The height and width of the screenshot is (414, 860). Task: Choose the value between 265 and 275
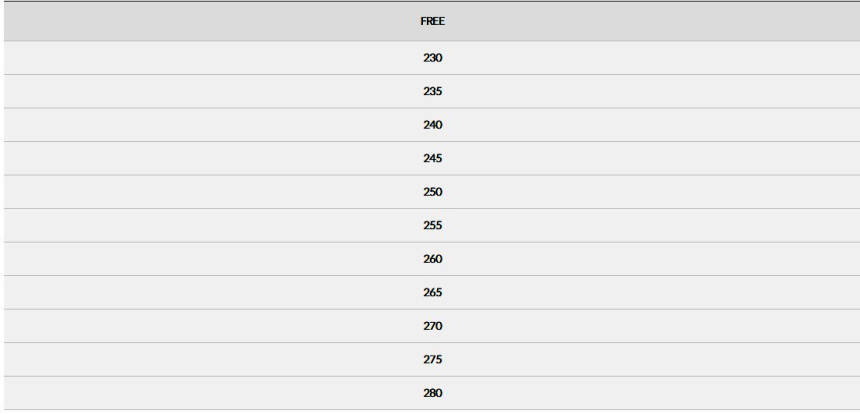[432, 326]
